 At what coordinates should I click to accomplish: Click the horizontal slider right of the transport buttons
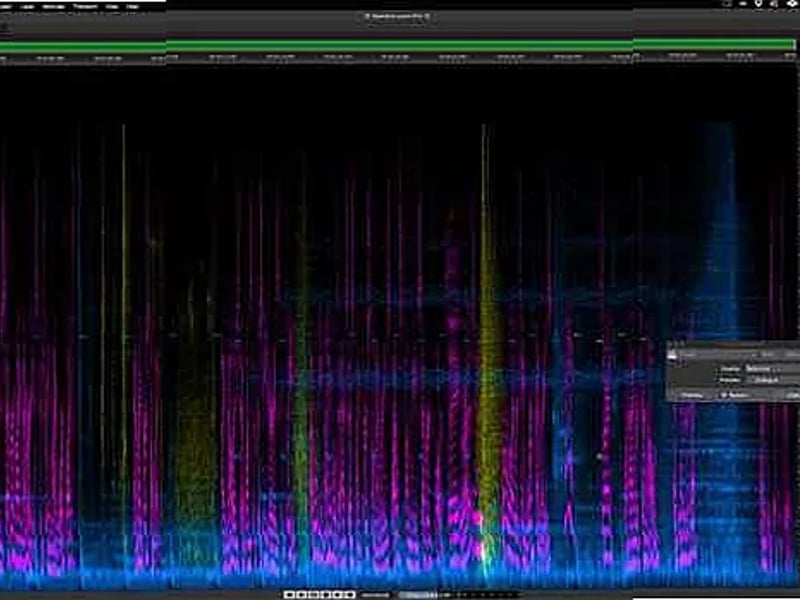point(375,592)
